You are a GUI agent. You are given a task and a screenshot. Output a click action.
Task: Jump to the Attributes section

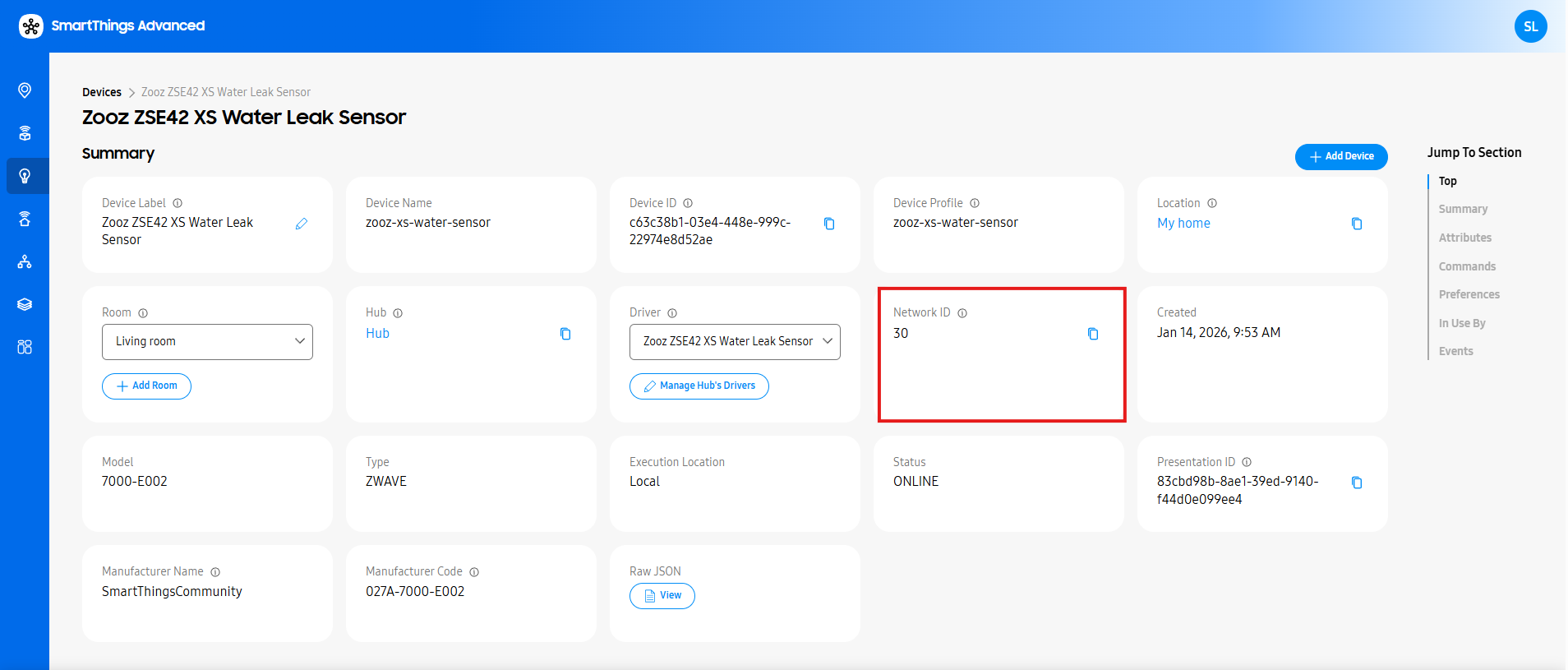click(x=1465, y=238)
